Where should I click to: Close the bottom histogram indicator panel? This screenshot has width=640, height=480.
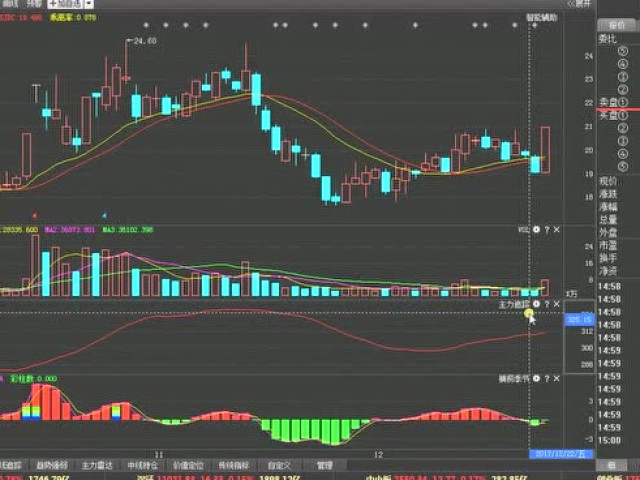pos(557,379)
